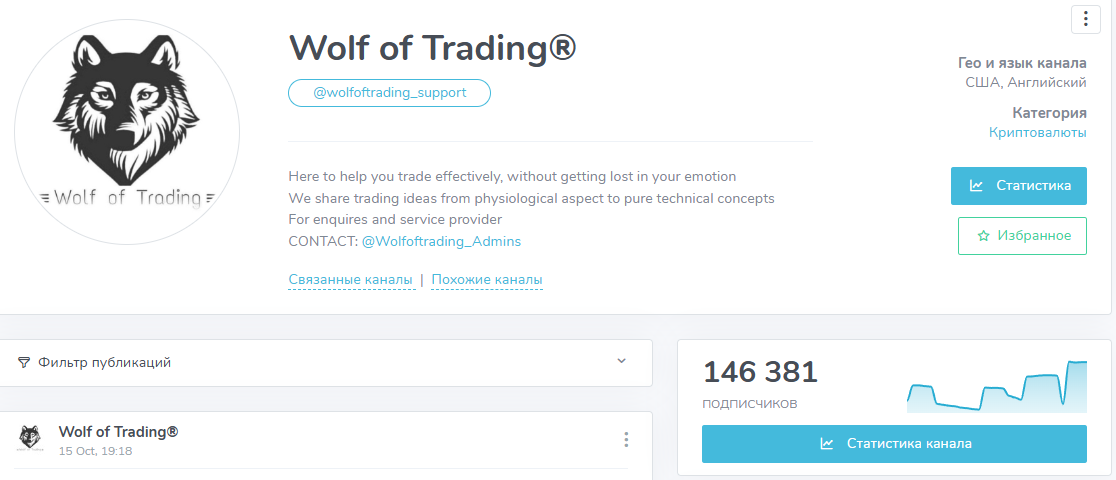This screenshot has height=480, width=1116.
Task: Click the star icon on Избранное
Action: coord(983,236)
